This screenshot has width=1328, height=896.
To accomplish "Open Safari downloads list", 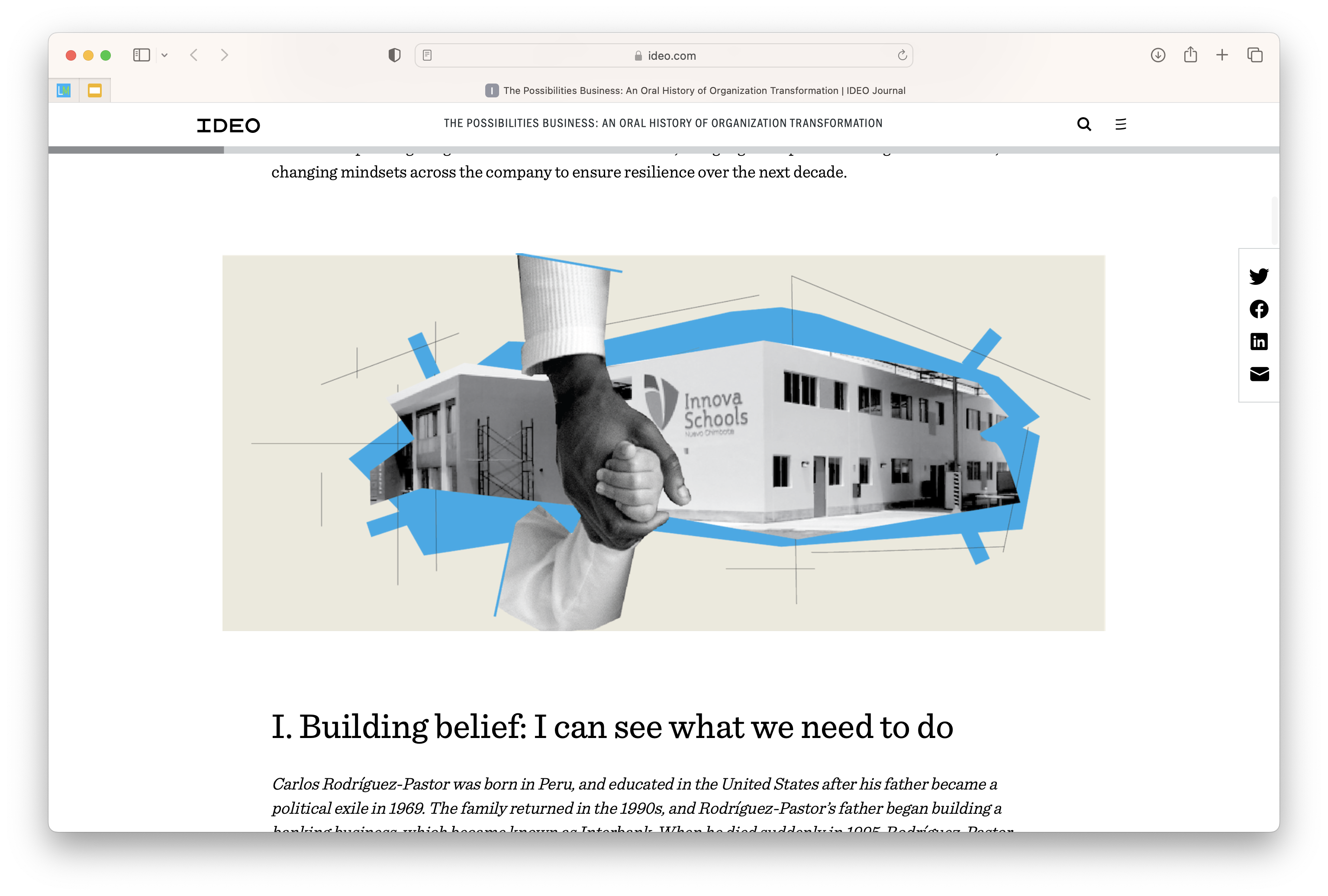I will click(x=1158, y=55).
